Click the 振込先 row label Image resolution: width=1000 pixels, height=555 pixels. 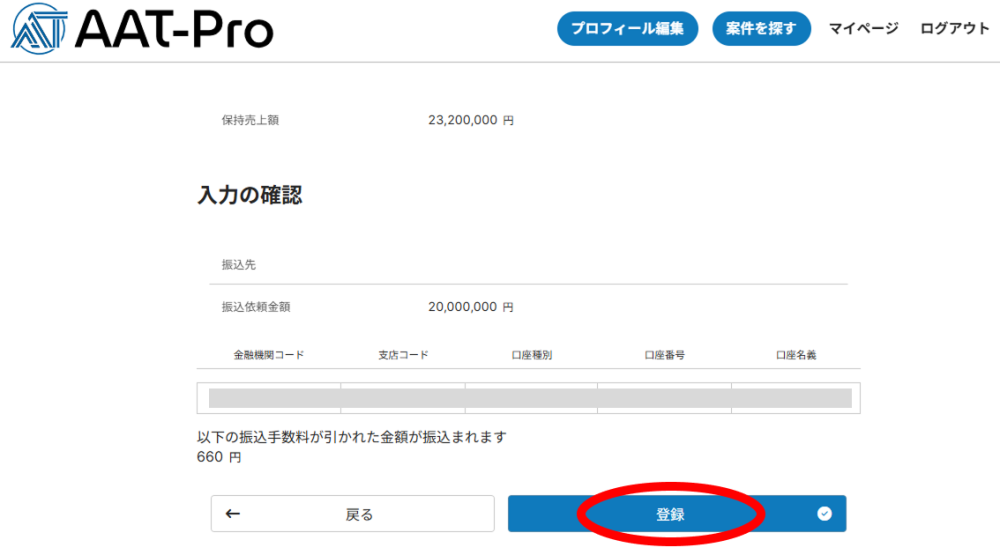[240, 265]
